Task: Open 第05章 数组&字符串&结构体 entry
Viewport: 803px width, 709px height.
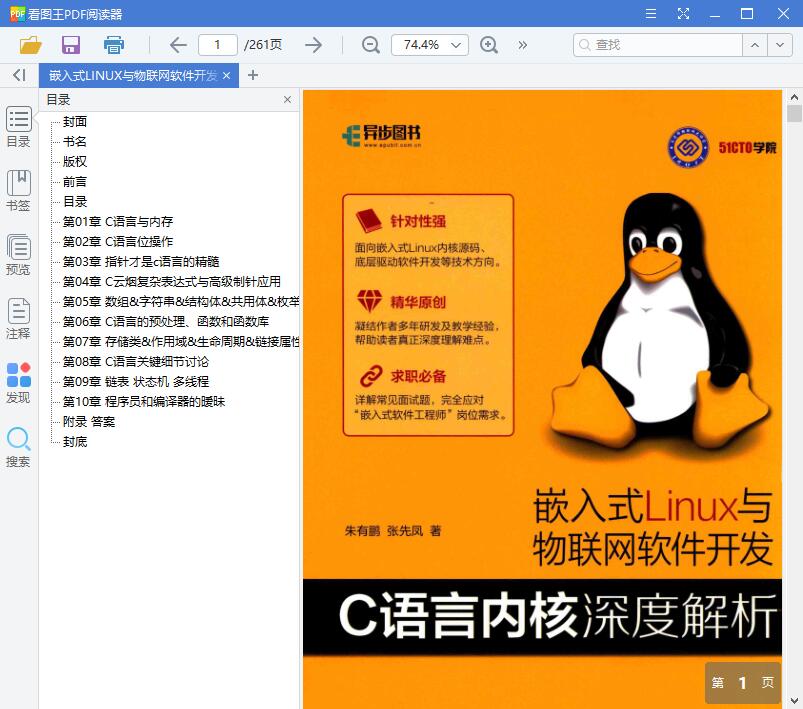Action: 181,301
